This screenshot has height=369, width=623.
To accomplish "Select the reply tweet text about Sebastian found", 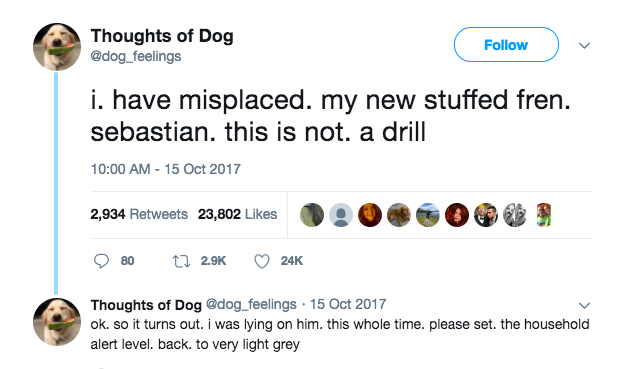I will click(340, 334).
